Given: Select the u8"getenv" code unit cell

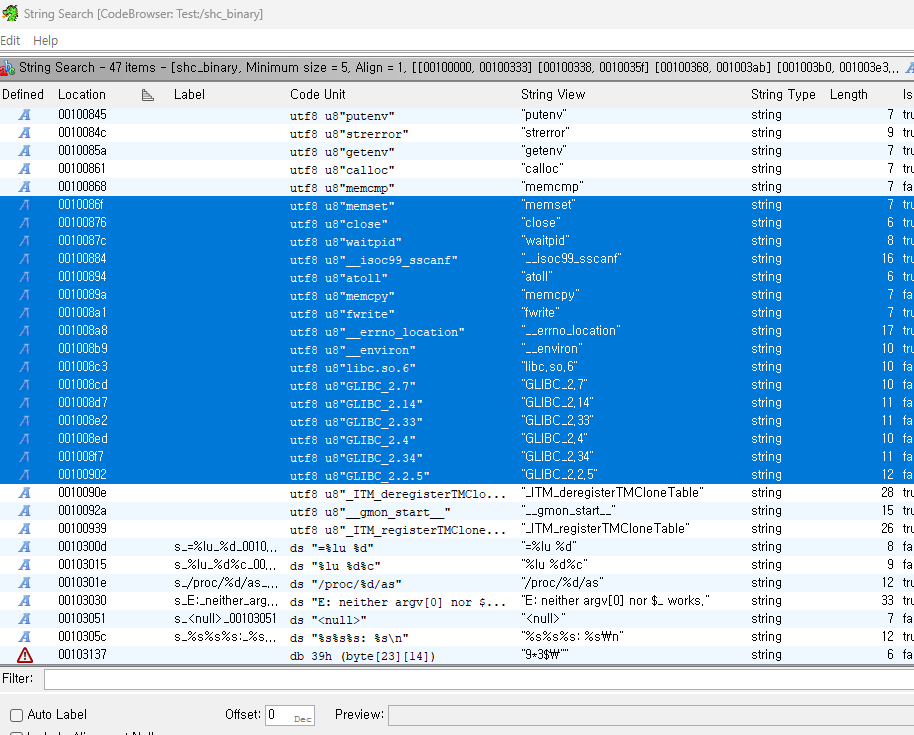Looking at the screenshot, I should point(342,152).
